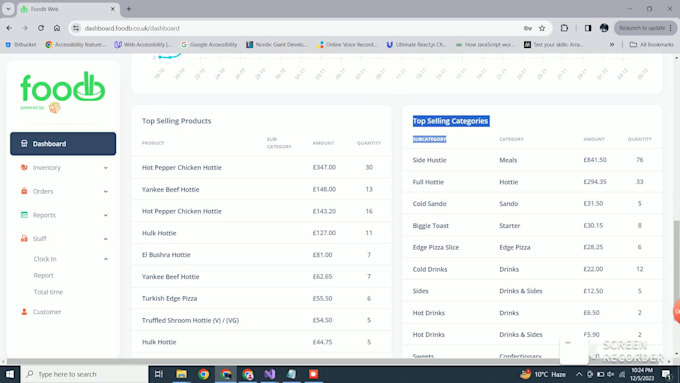Click the volume icon in tray
Screen dimensions: 680x383
[611, 374]
